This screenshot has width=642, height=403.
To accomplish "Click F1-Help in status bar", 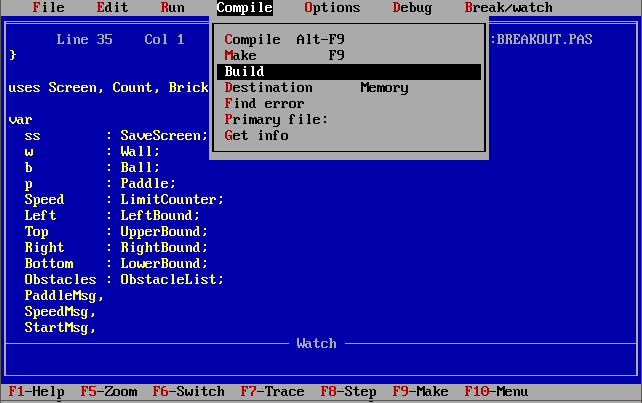I will 36,392.
